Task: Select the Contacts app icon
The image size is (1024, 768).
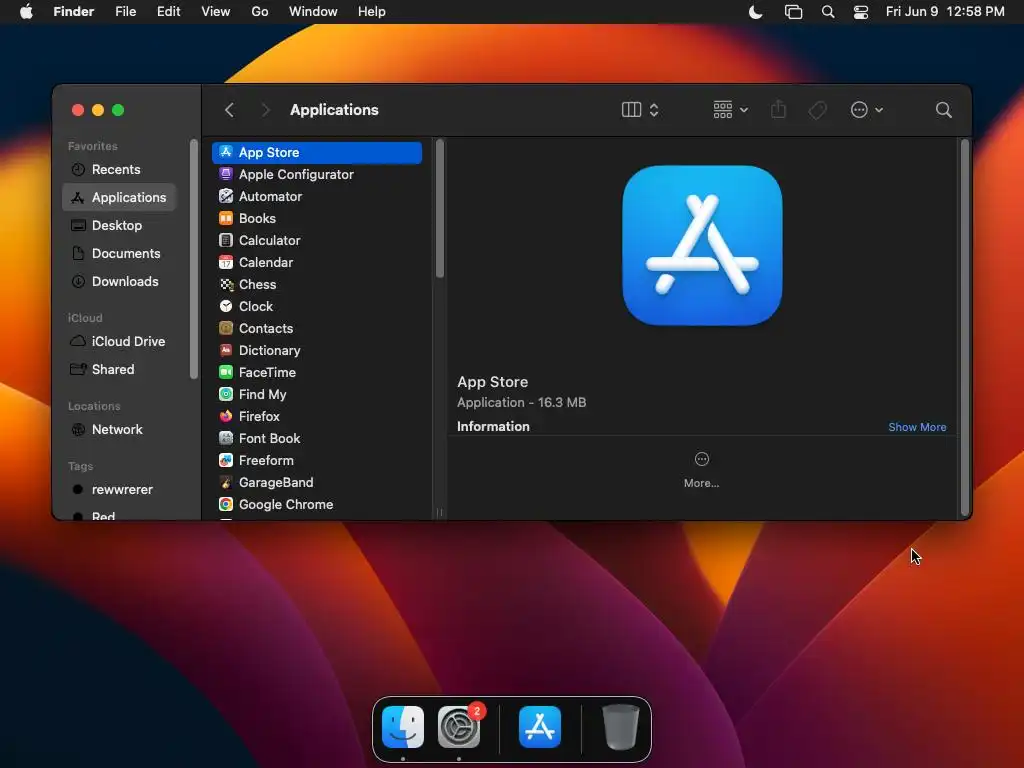Action: point(226,328)
